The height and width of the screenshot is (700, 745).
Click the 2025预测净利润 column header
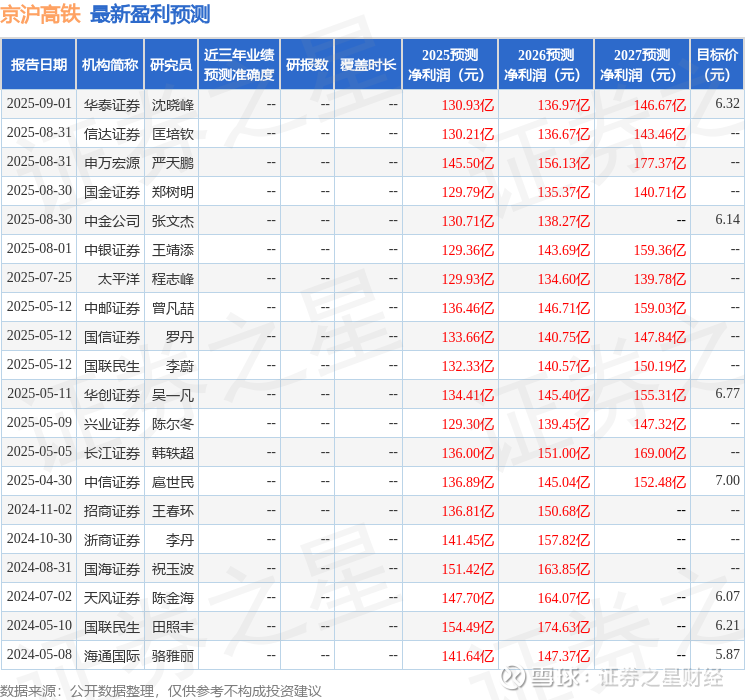[450, 64]
